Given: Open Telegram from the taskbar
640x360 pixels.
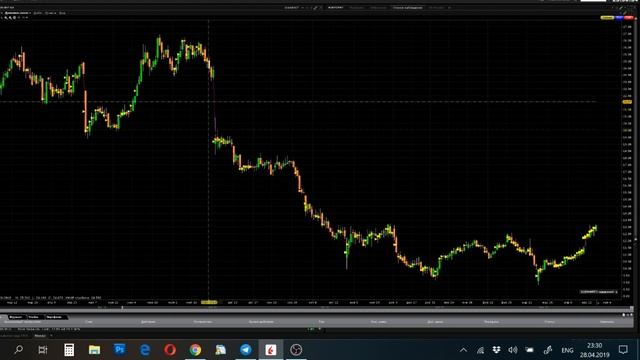Looking at the screenshot, I should (x=246, y=350).
